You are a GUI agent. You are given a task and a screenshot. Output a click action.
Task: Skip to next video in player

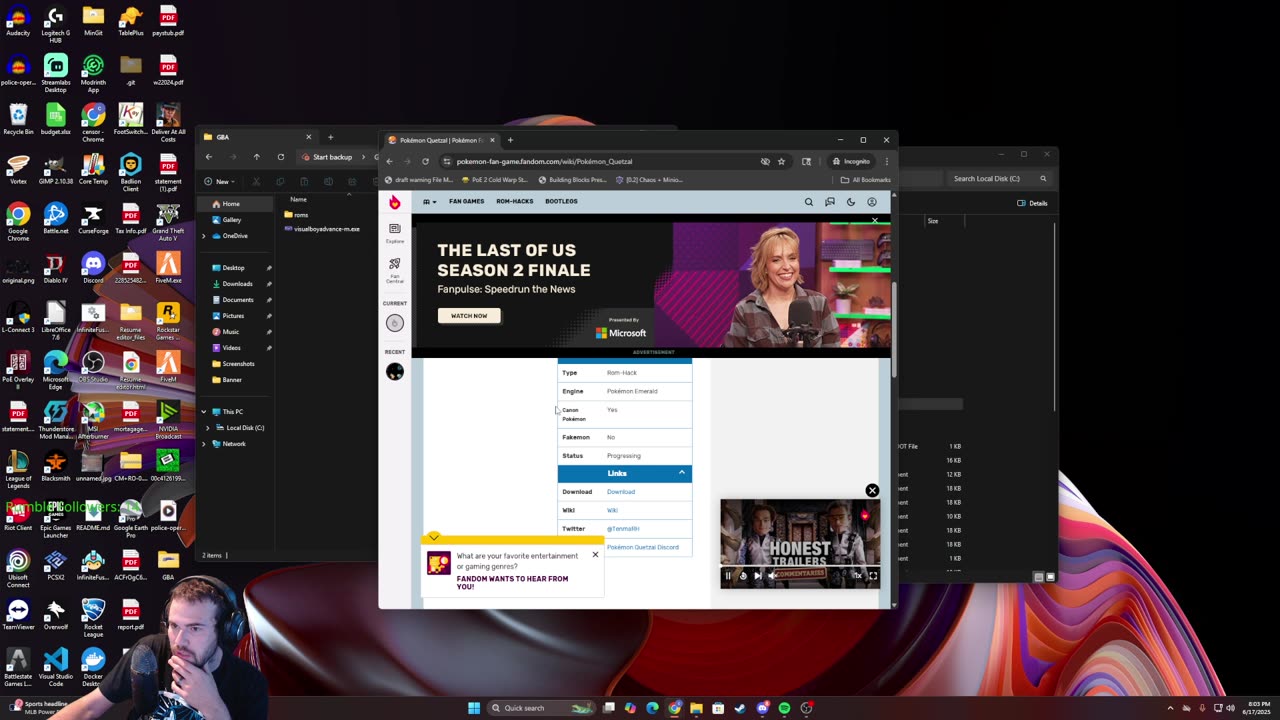[757, 575]
